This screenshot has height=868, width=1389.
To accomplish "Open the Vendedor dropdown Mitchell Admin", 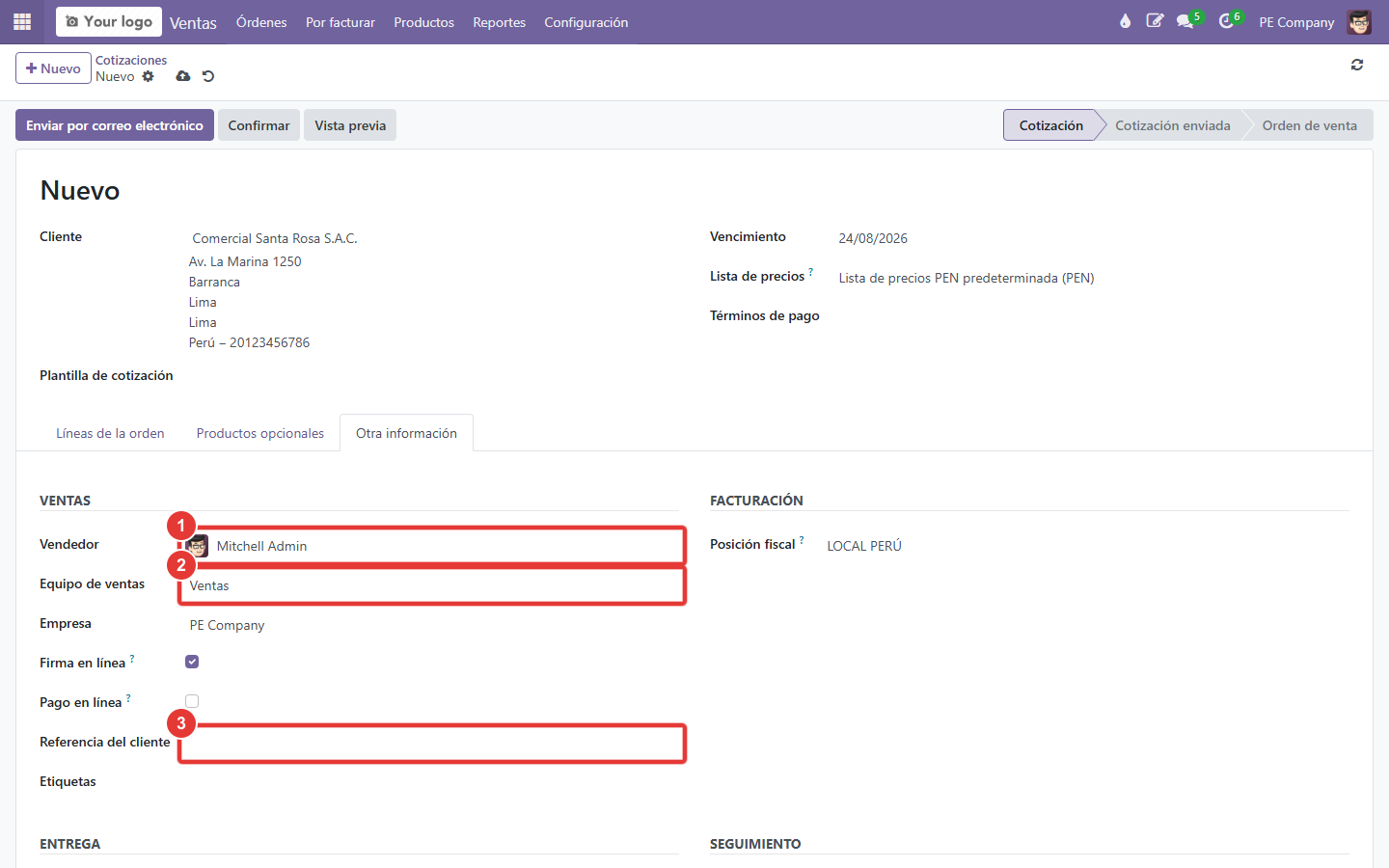I will pos(432,546).
